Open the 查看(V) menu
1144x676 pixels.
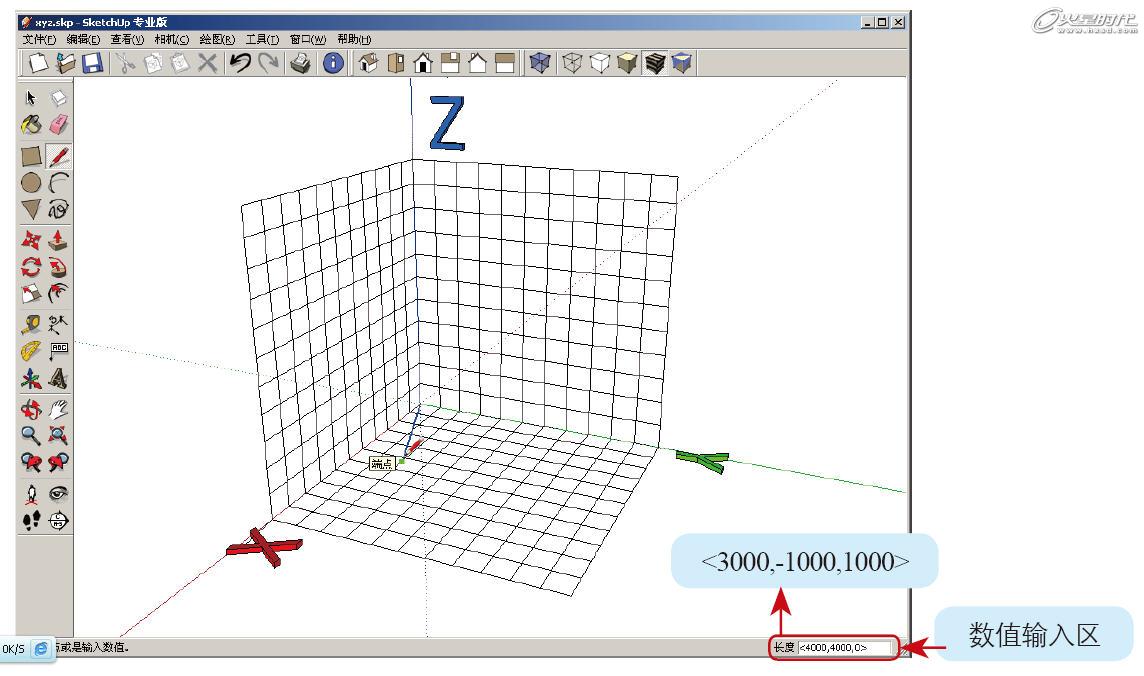click(127, 39)
